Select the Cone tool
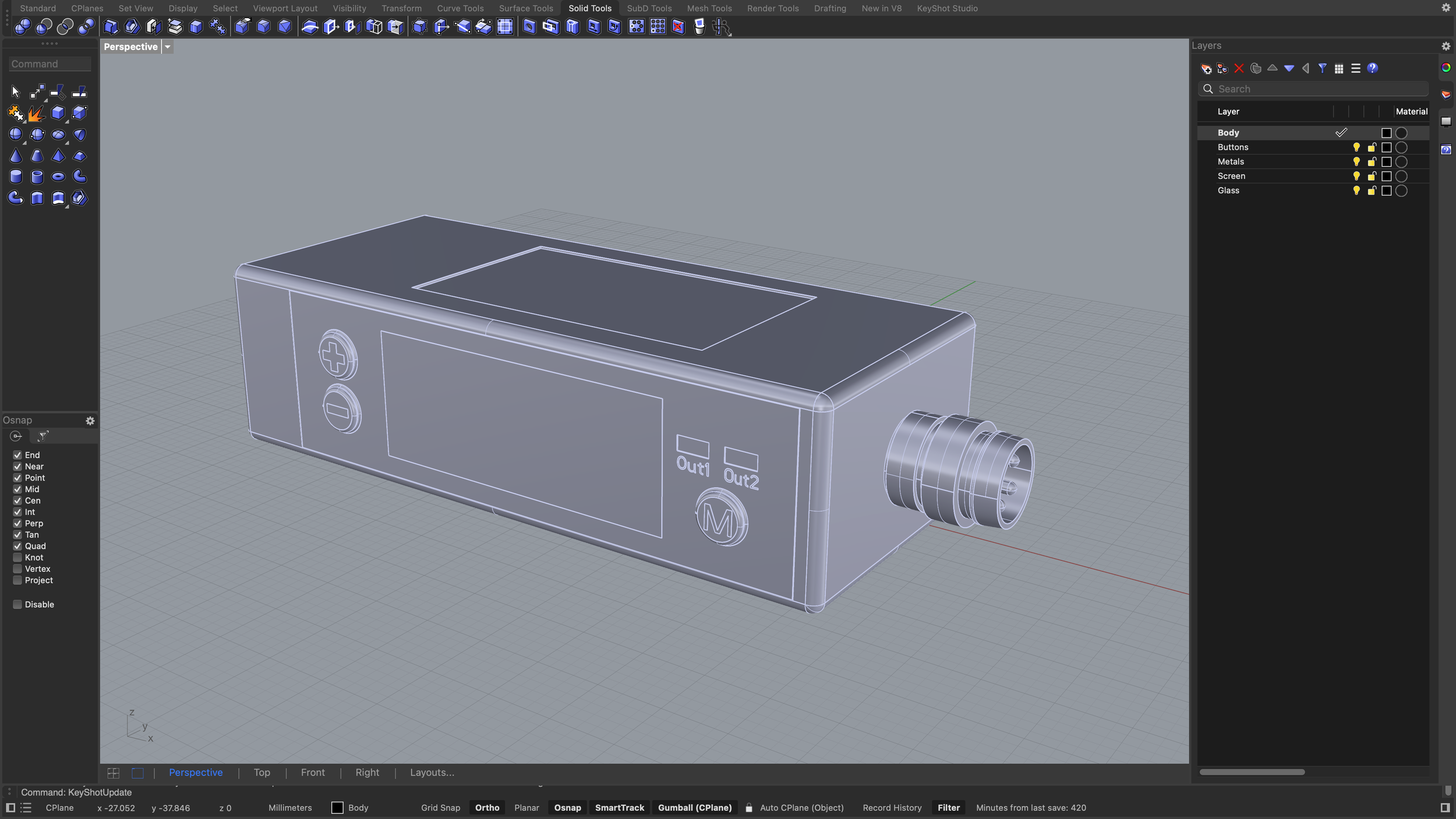The height and width of the screenshot is (819, 1456). [x=16, y=156]
